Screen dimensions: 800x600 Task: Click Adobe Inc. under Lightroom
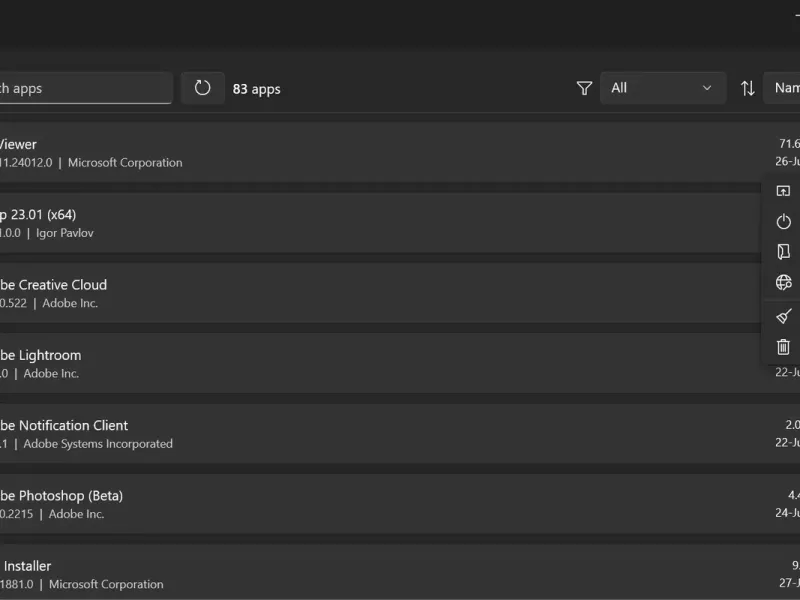51,373
